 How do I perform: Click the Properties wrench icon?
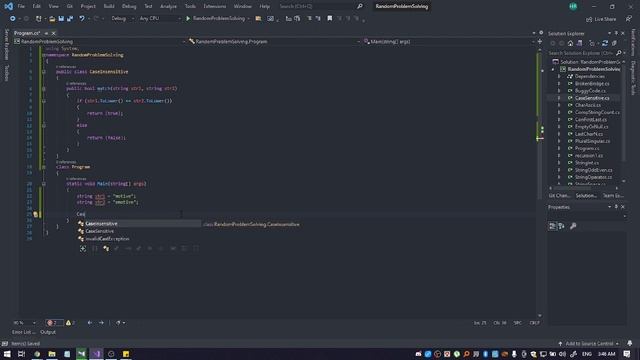click(573, 226)
